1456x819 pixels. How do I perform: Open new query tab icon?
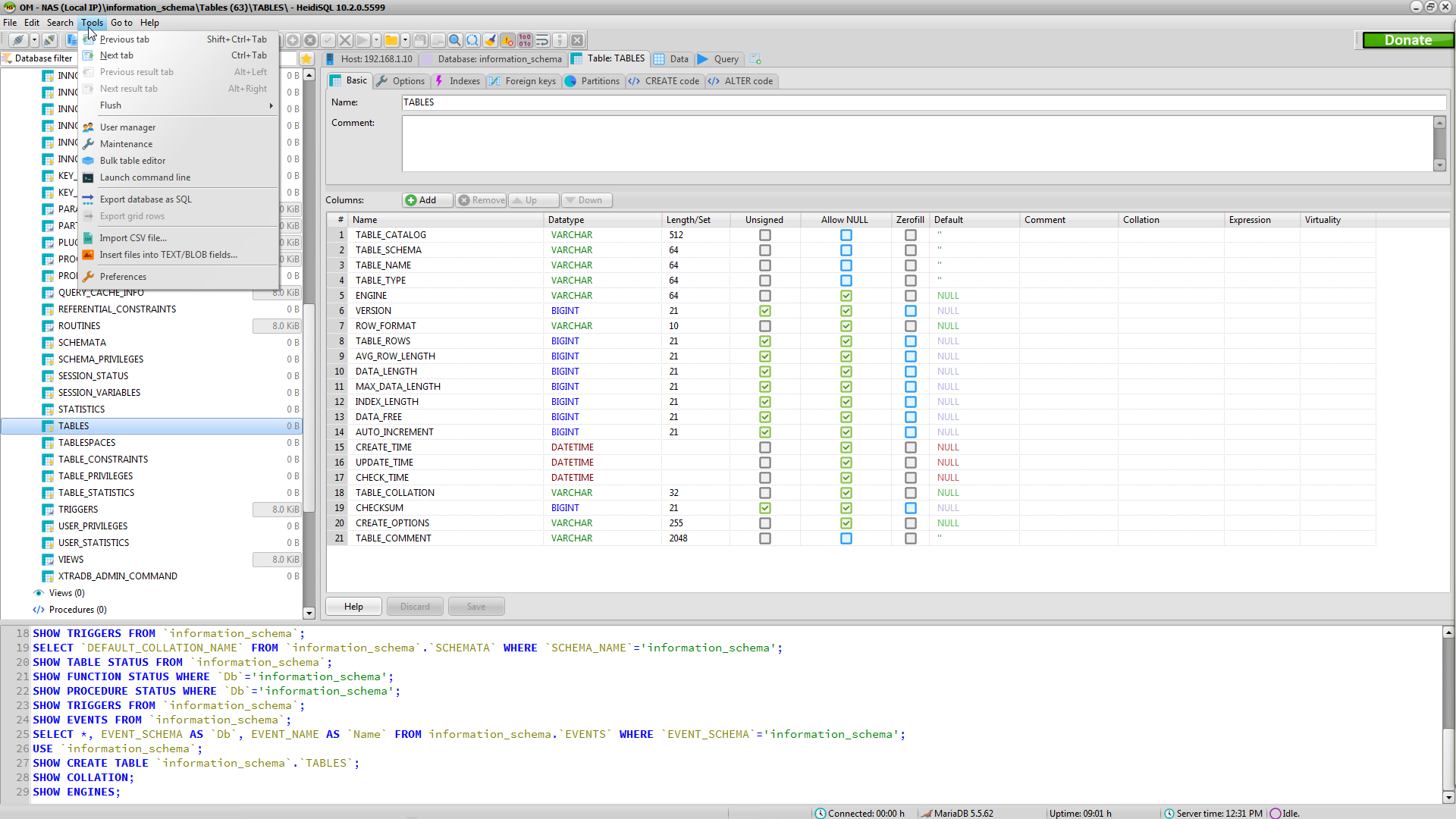pyautogui.click(x=755, y=59)
